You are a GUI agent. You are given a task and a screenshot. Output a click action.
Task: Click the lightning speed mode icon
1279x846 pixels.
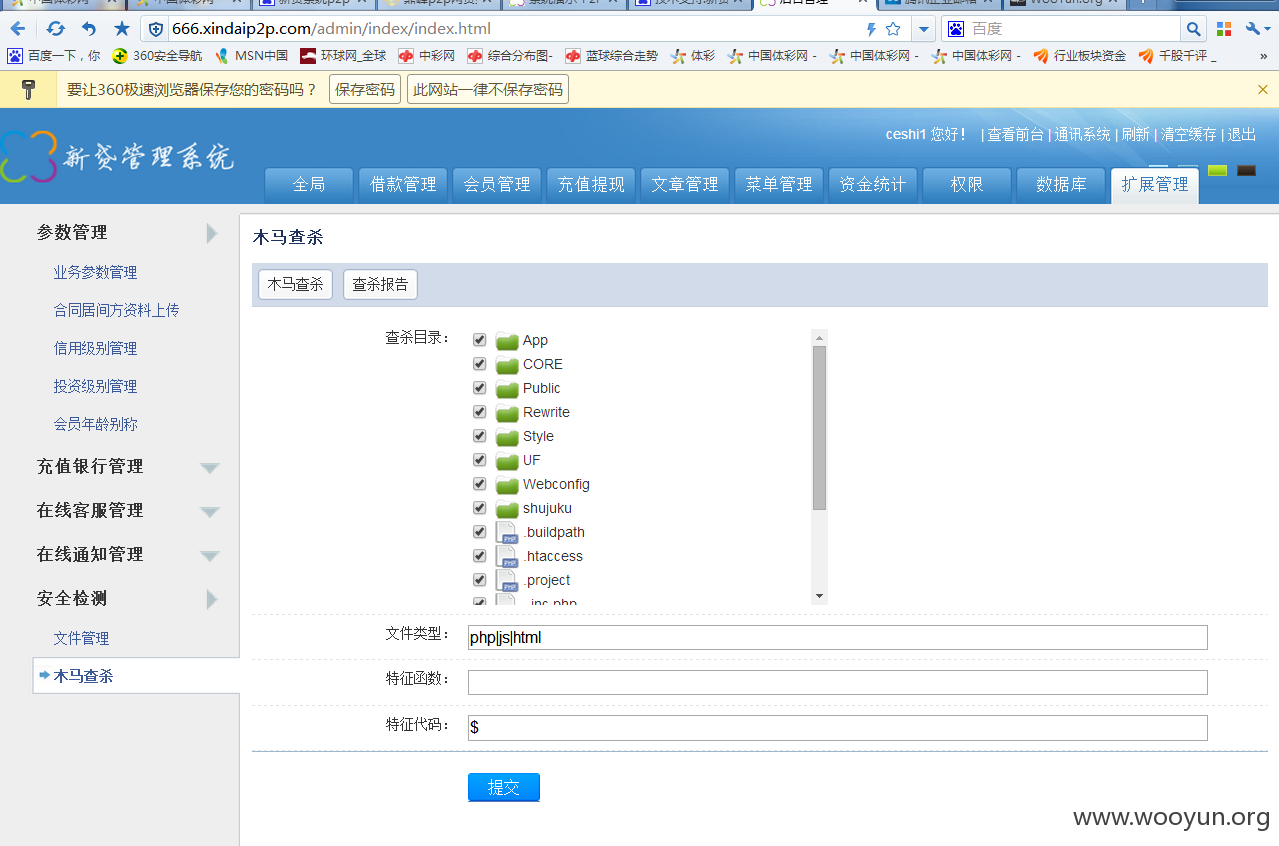tap(870, 29)
